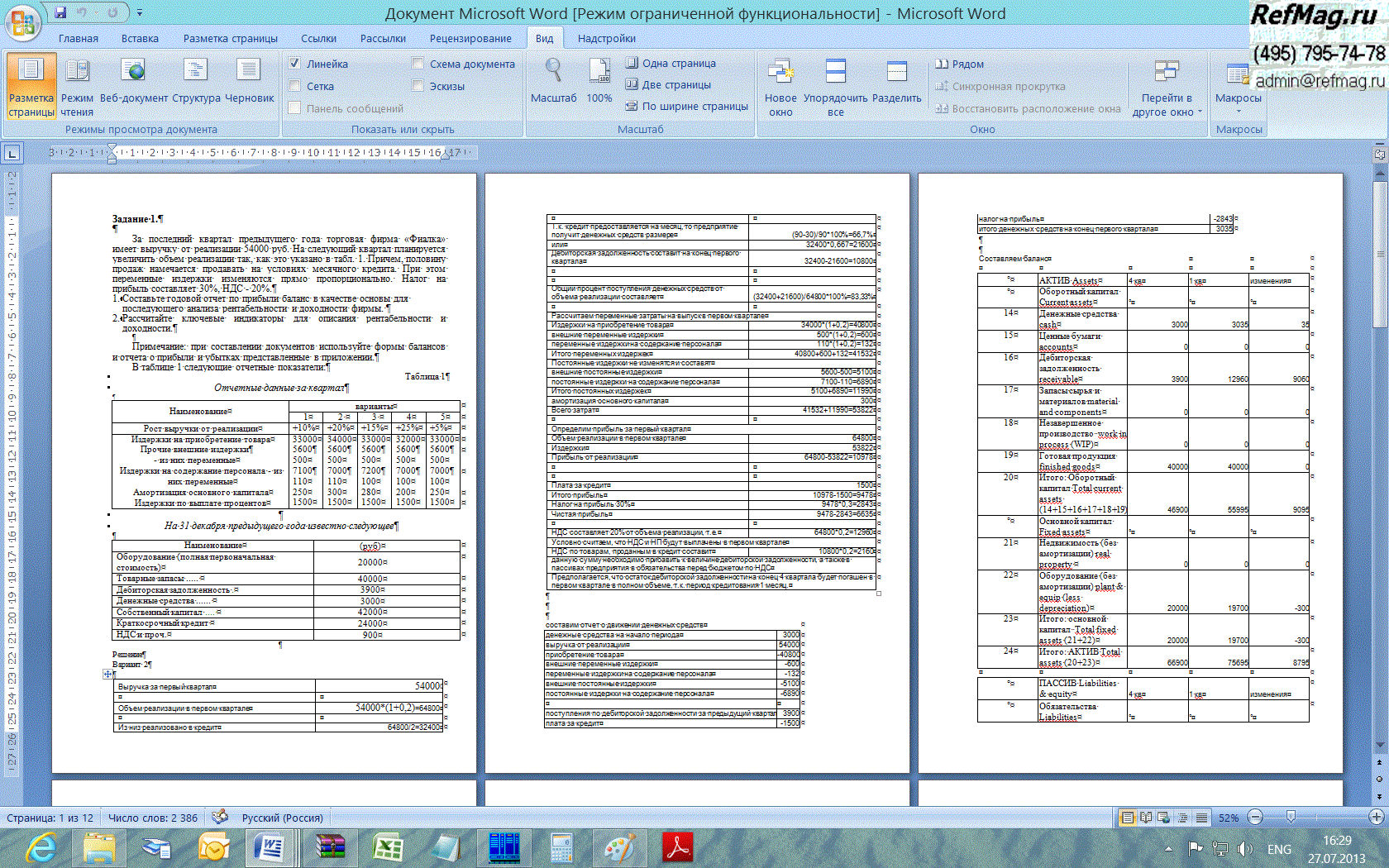Expand the Quick Access Toolbar customize arrow

pos(140,13)
